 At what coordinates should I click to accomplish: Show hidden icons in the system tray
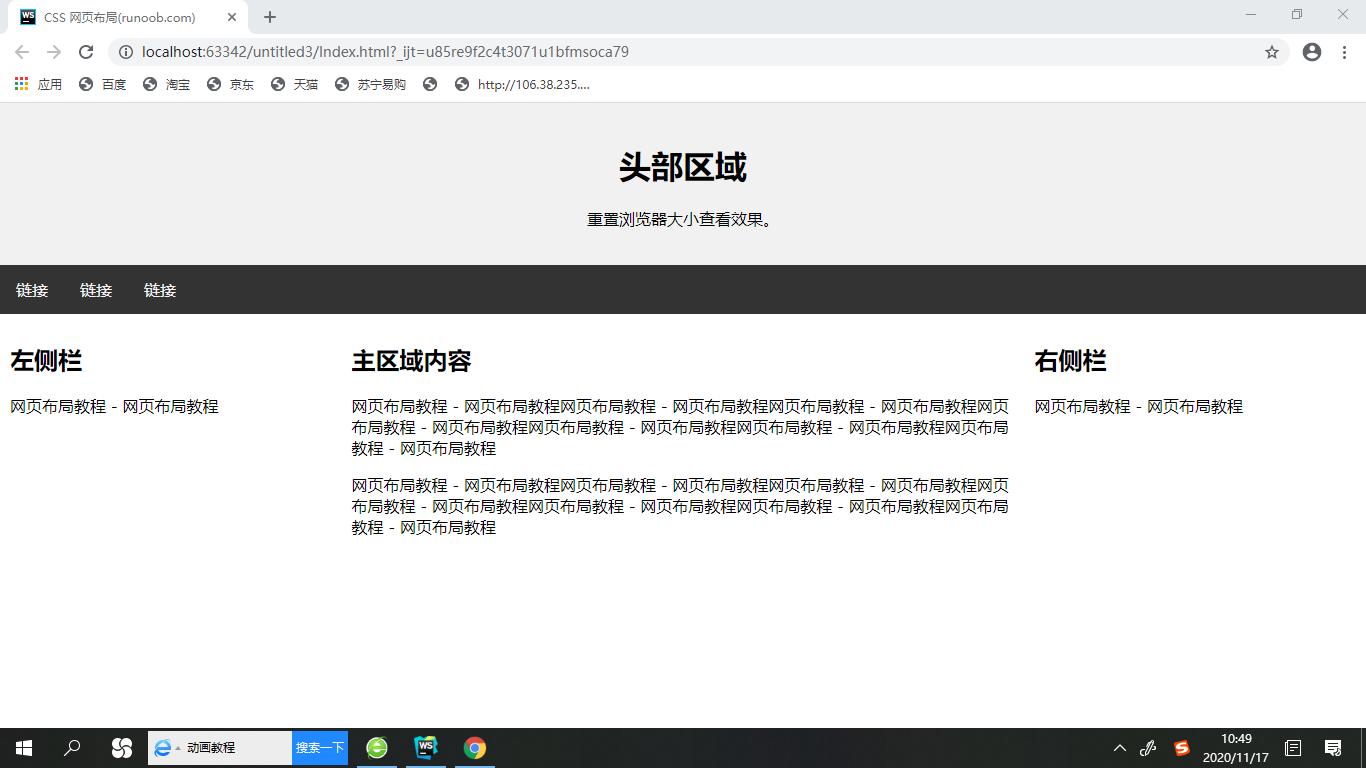click(x=1119, y=747)
